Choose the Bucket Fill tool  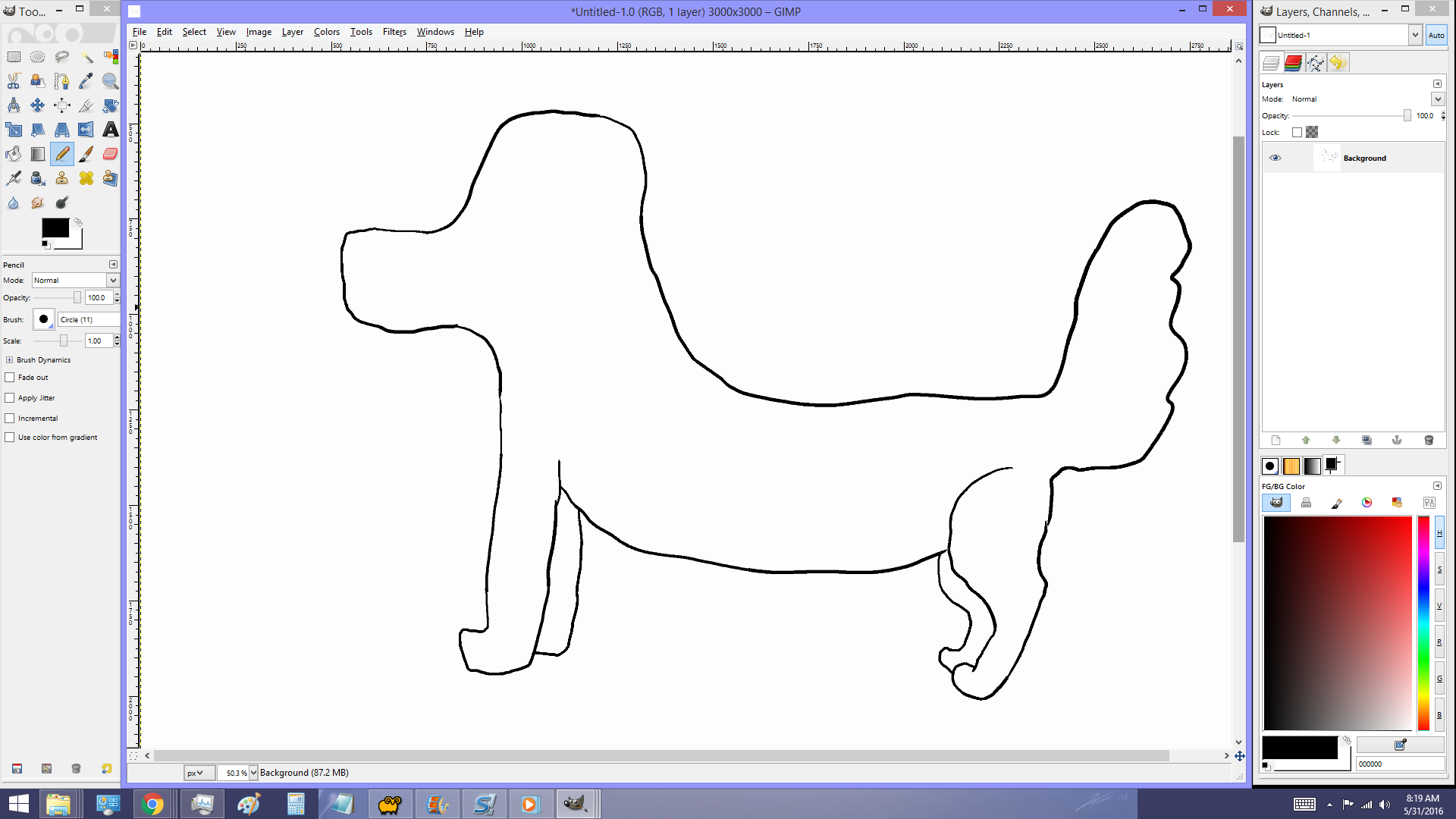(x=13, y=154)
